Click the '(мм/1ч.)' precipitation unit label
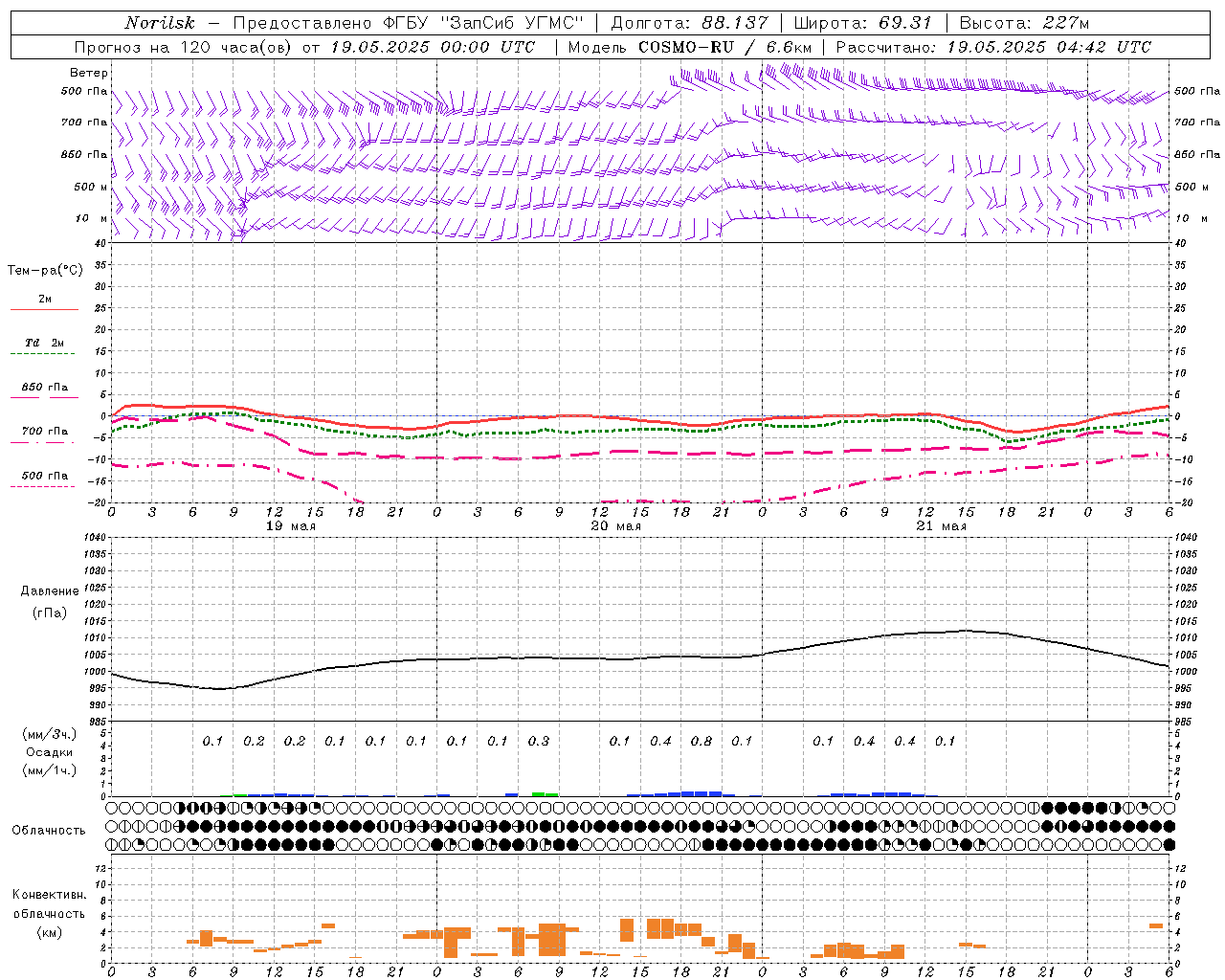Screen dimensions: 1225x980 (x=49, y=770)
